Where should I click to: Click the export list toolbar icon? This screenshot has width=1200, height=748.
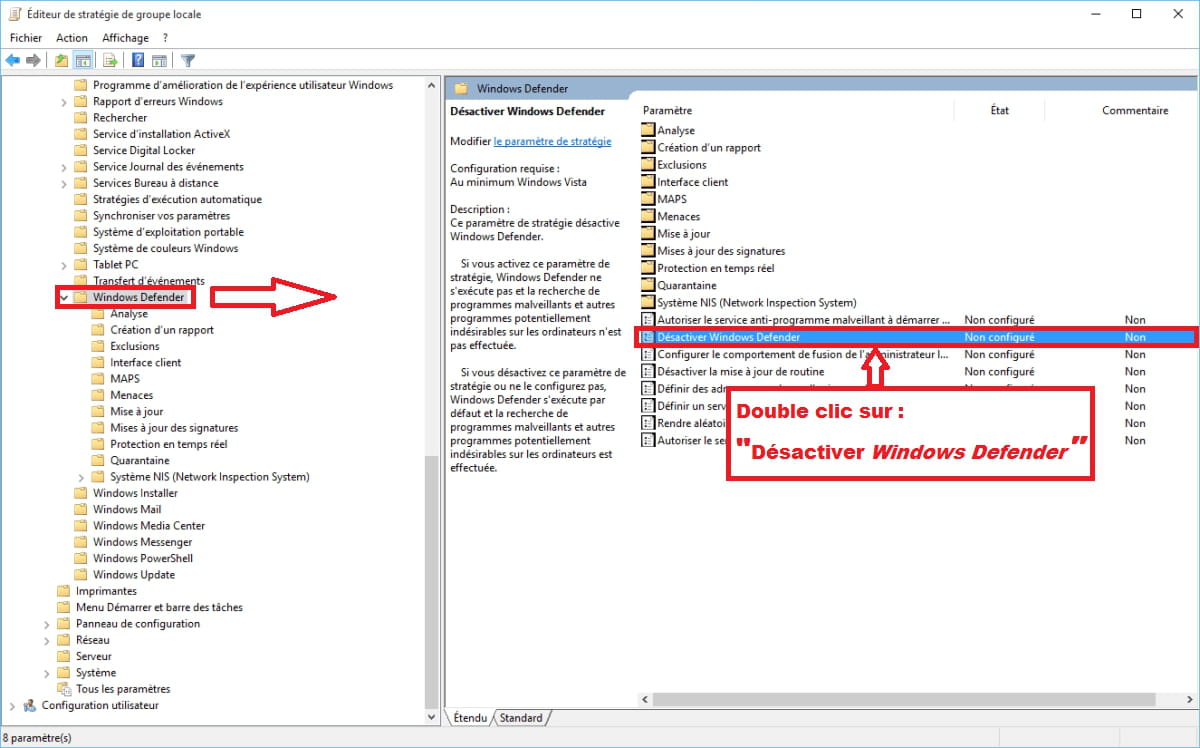click(x=110, y=61)
